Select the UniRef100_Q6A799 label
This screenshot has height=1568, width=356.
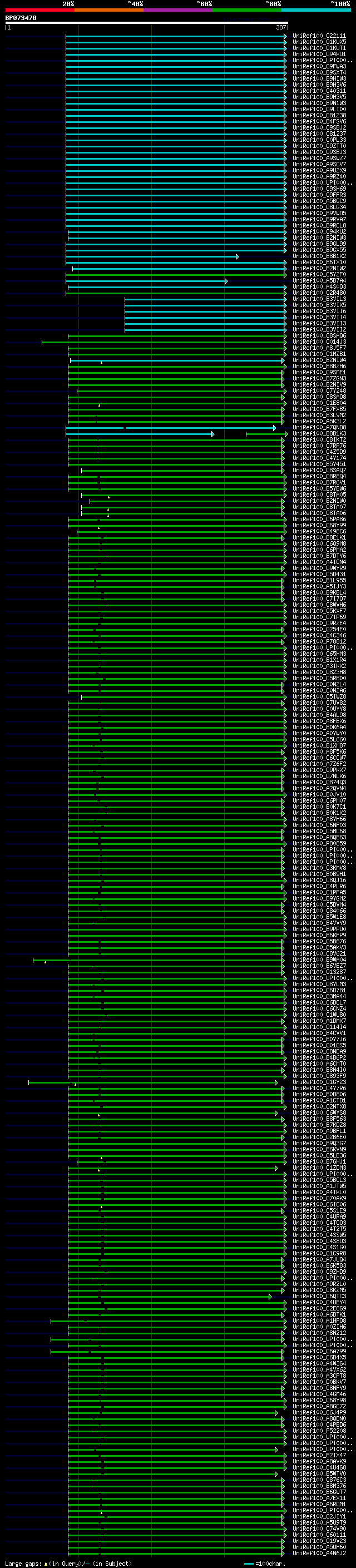tap(319, 1351)
